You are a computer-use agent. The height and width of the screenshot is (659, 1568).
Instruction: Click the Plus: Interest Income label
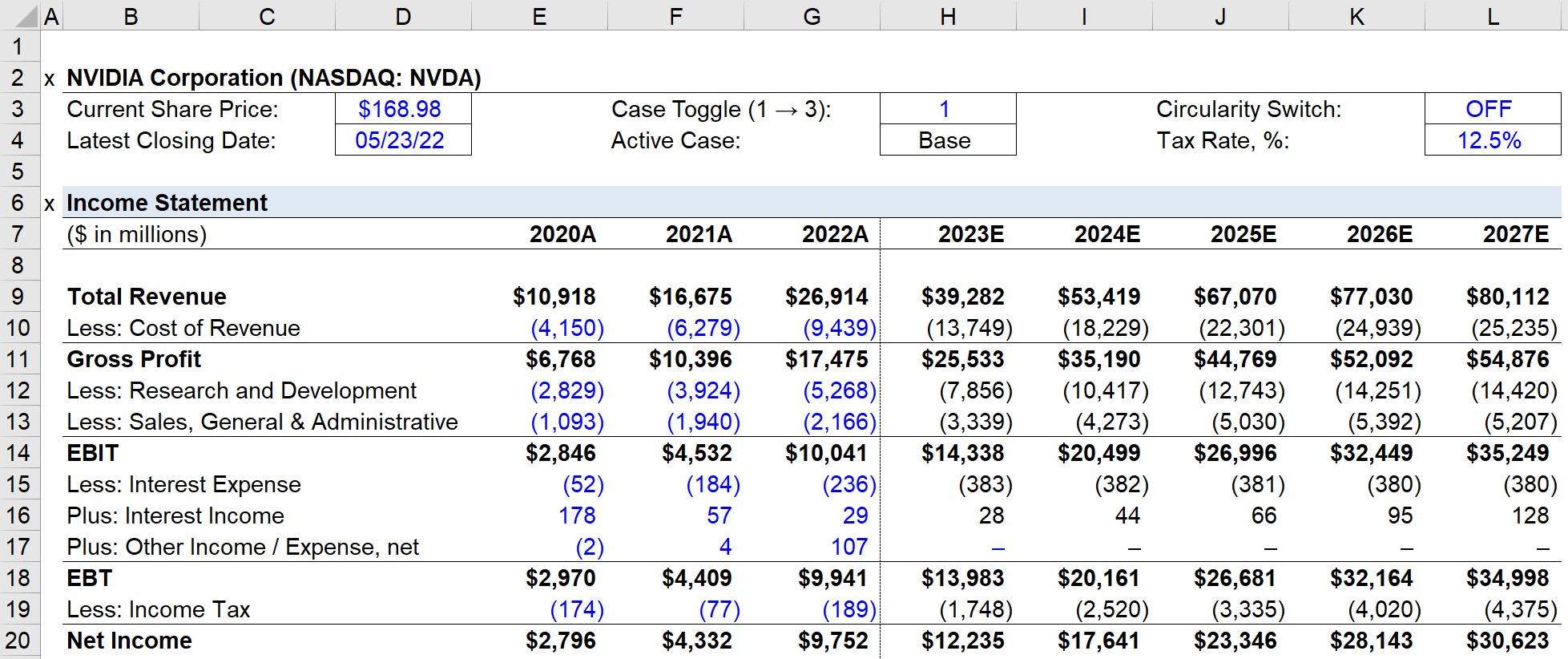175,515
